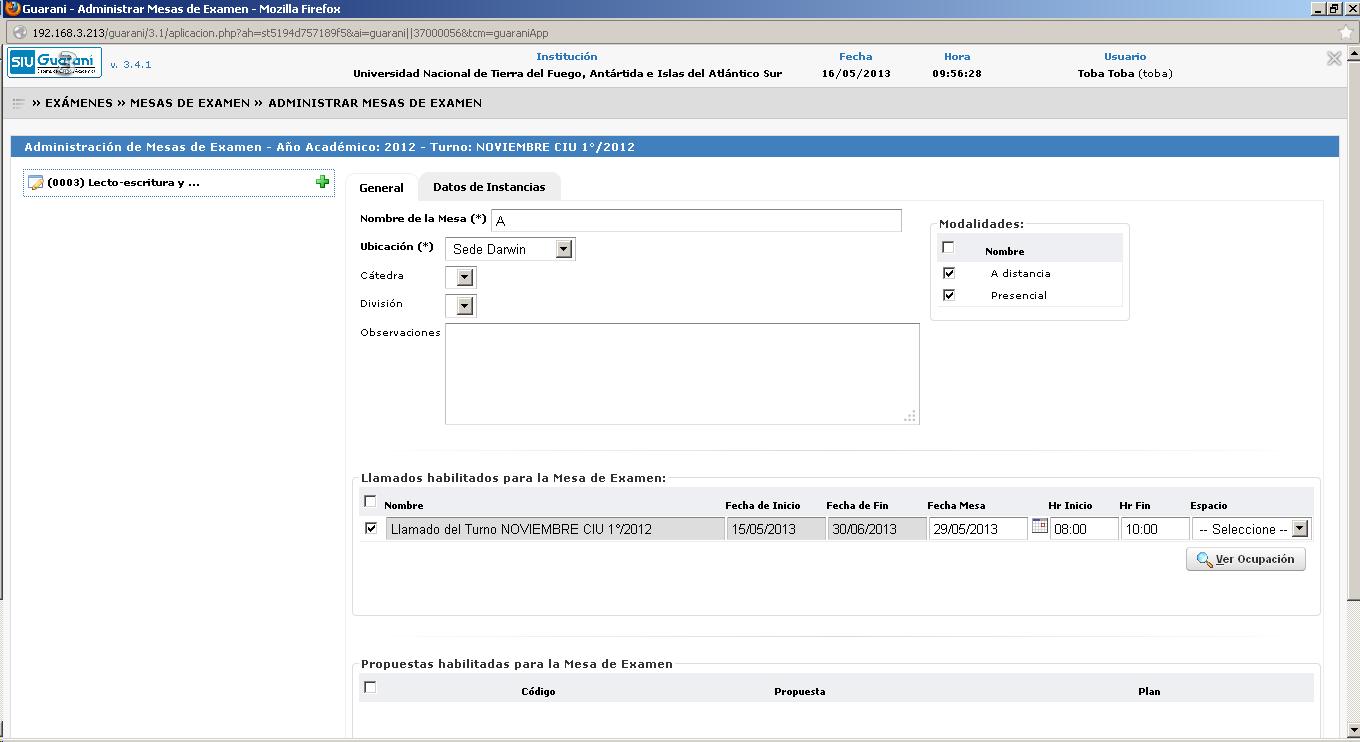
Task: Open the División dropdown
Action: tap(461, 305)
